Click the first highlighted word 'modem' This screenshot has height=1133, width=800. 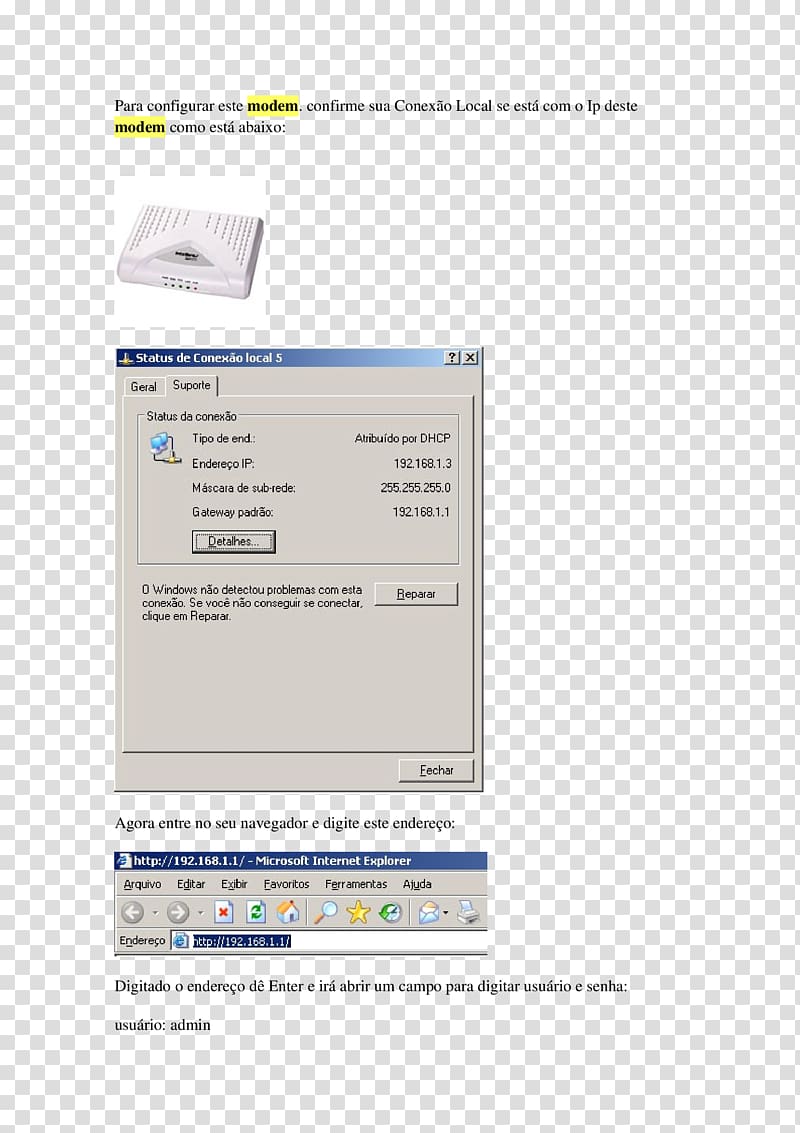[272, 105]
